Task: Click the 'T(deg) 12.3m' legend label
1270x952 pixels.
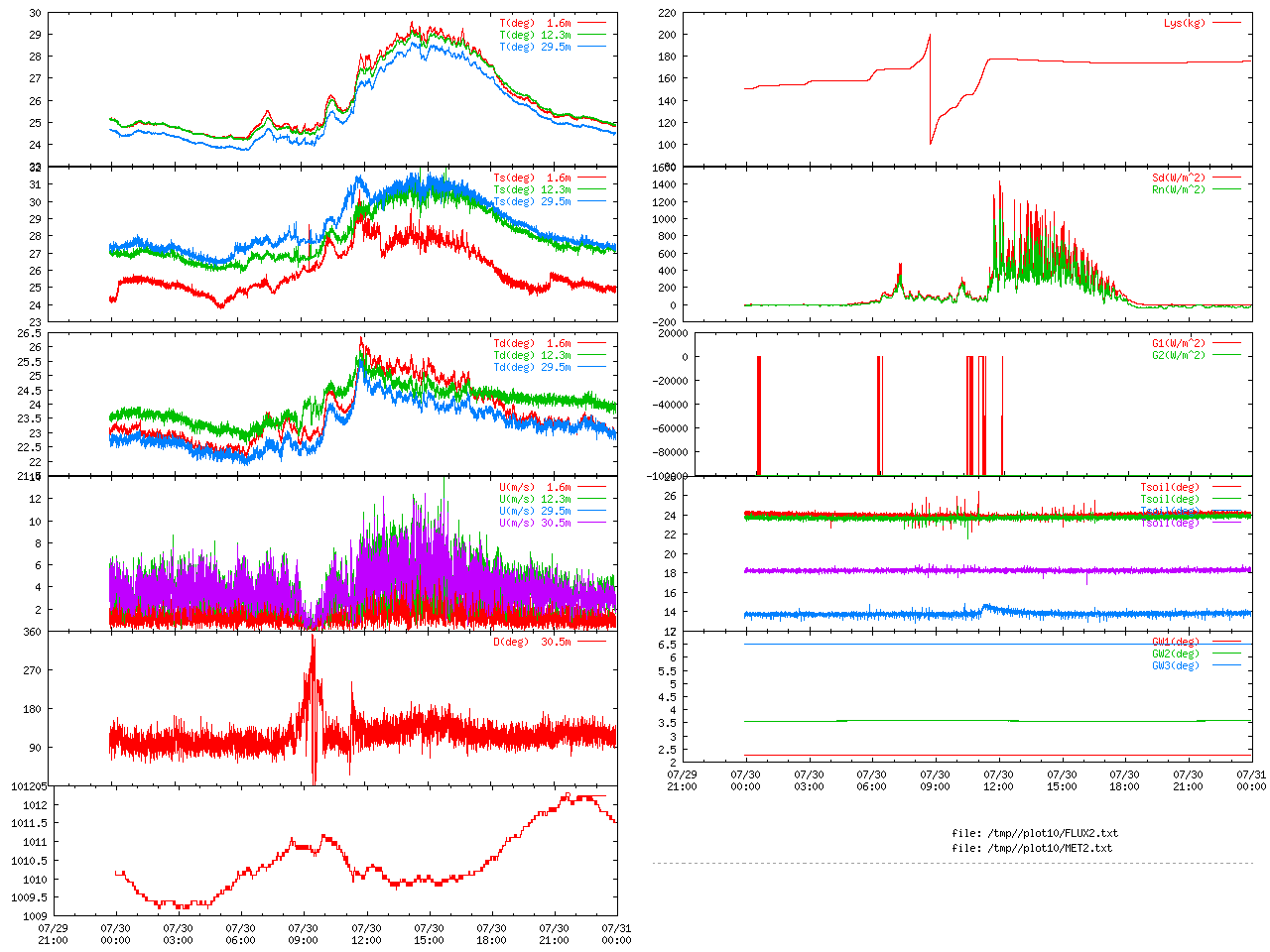Action: [536, 35]
